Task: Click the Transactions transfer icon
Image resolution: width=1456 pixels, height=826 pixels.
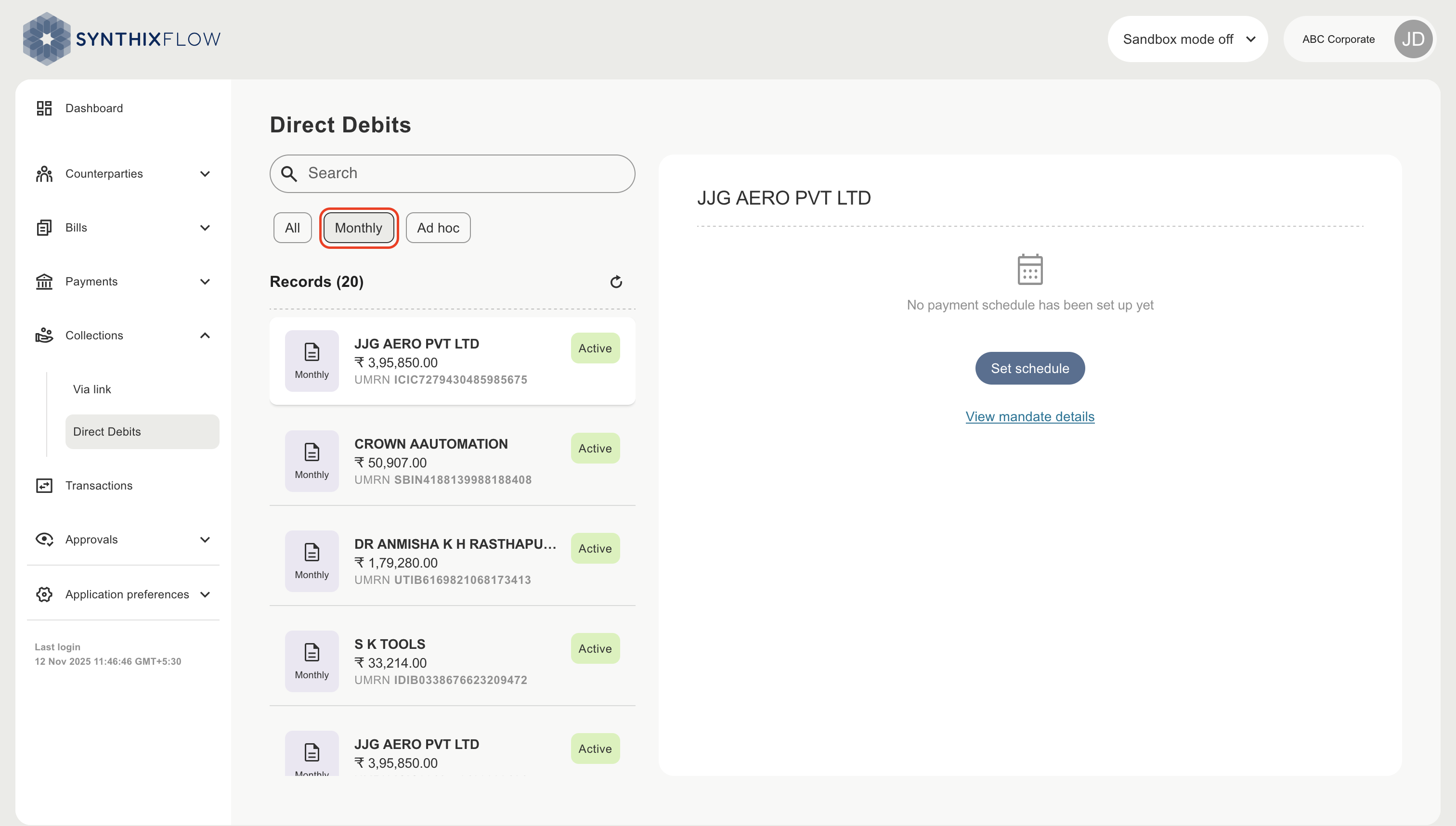Action: pos(44,486)
